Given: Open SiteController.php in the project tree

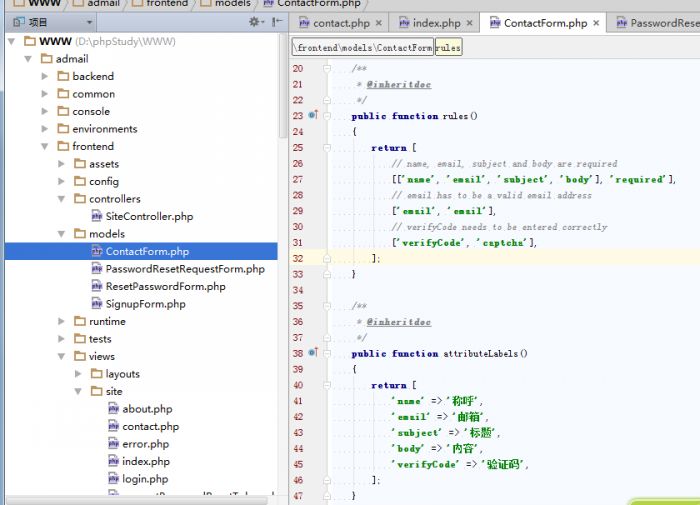Looking at the screenshot, I should [x=149, y=216].
